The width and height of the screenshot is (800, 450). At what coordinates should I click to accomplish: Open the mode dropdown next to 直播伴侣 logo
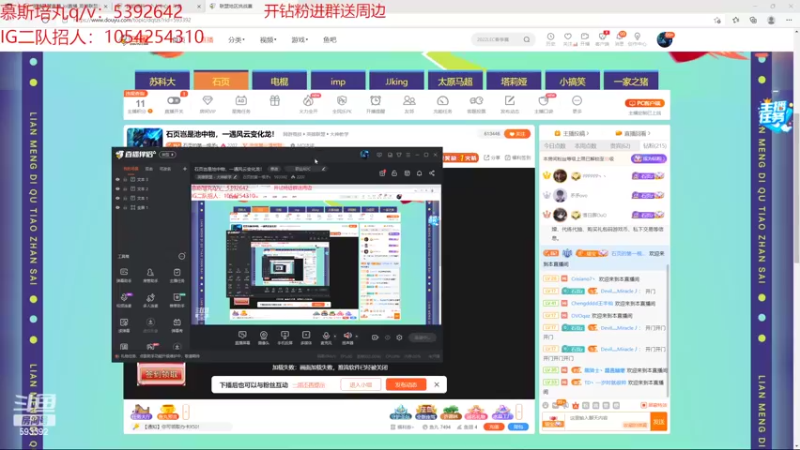point(167,154)
